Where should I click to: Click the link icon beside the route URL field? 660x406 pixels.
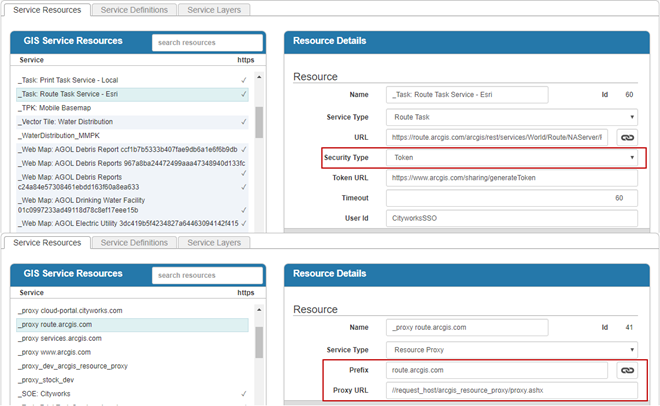(x=627, y=137)
